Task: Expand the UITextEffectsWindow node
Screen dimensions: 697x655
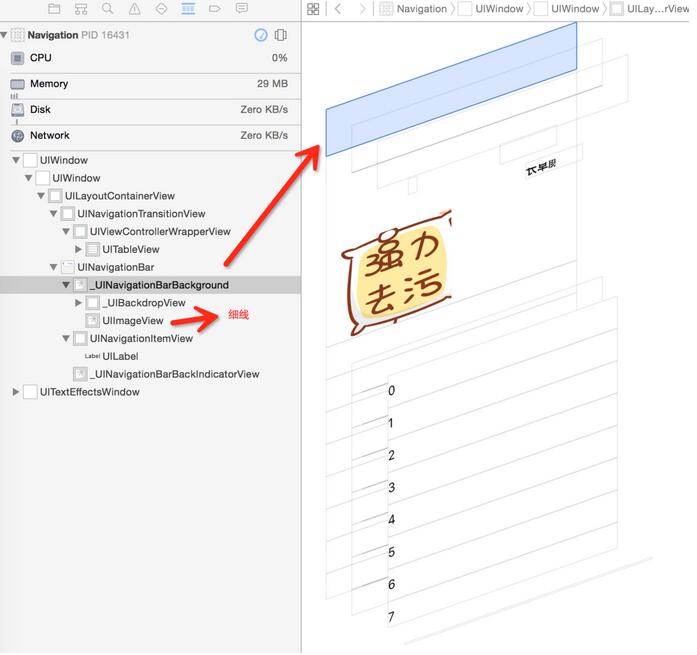Action: click(x=16, y=392)
